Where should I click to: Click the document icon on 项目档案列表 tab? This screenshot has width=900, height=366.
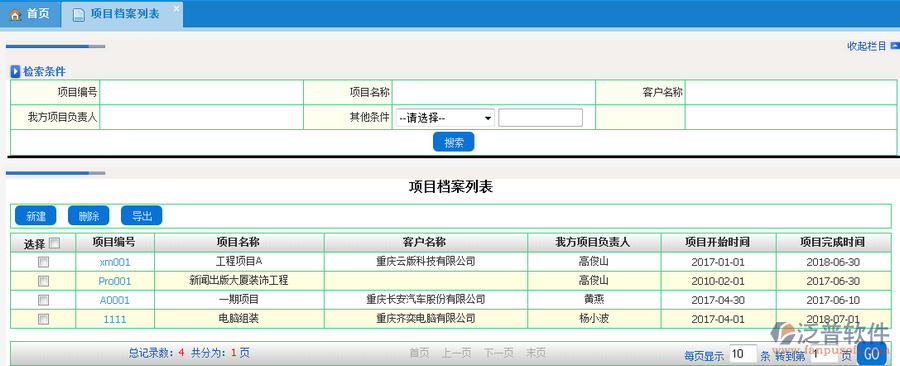(79, 15)
